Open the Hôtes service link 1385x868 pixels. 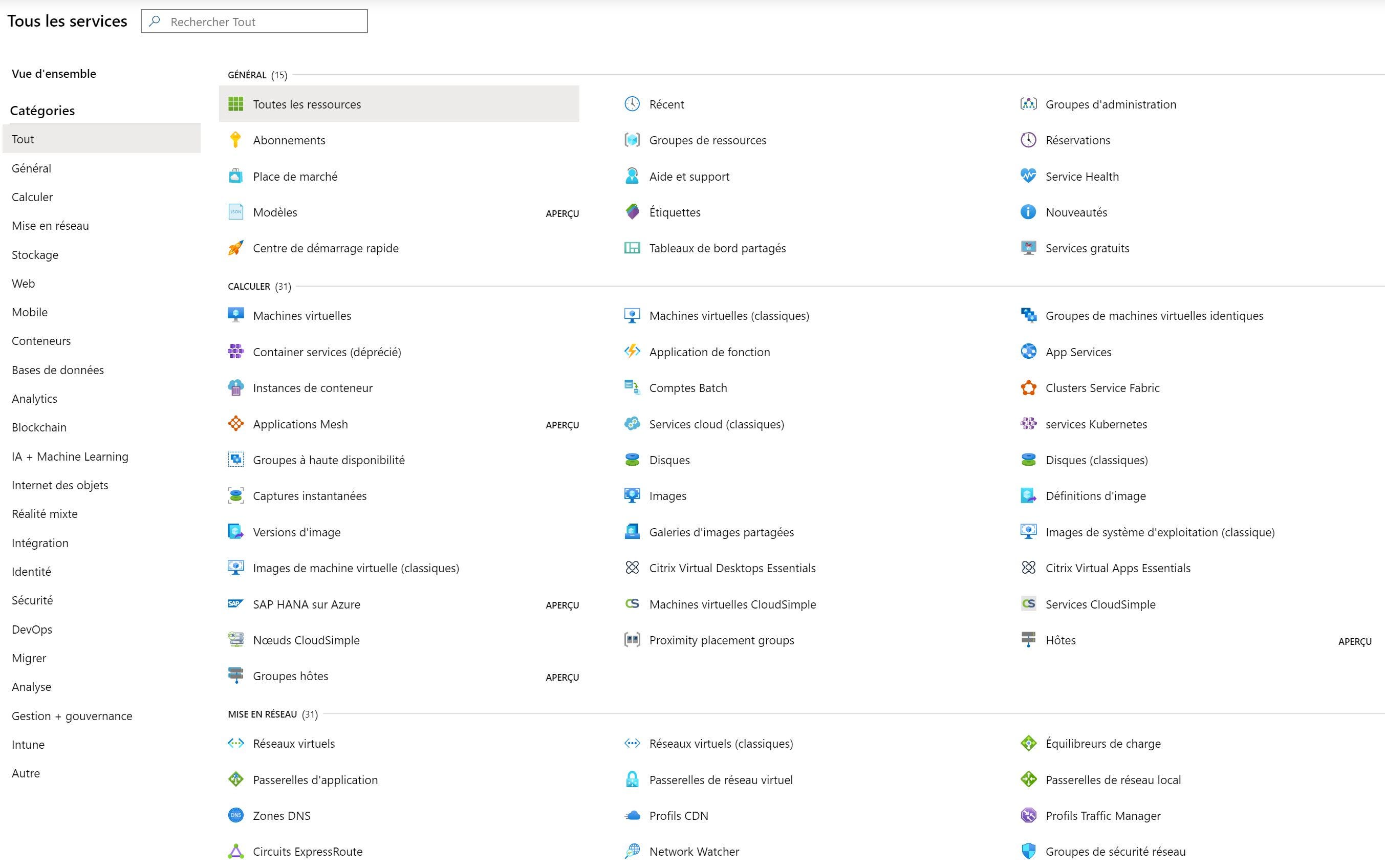[1060, 640]
